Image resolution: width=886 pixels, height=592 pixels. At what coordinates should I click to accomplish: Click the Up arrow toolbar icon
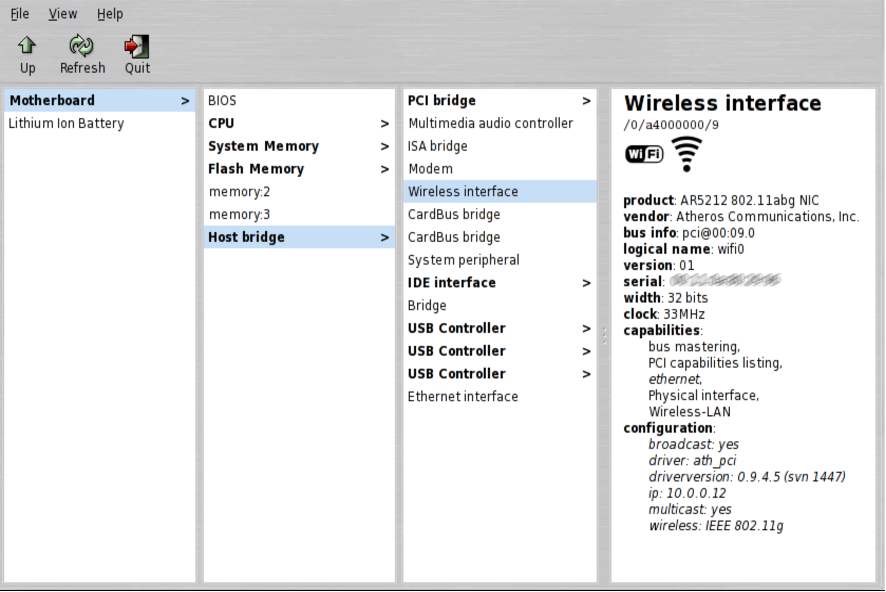coord(27,46)
